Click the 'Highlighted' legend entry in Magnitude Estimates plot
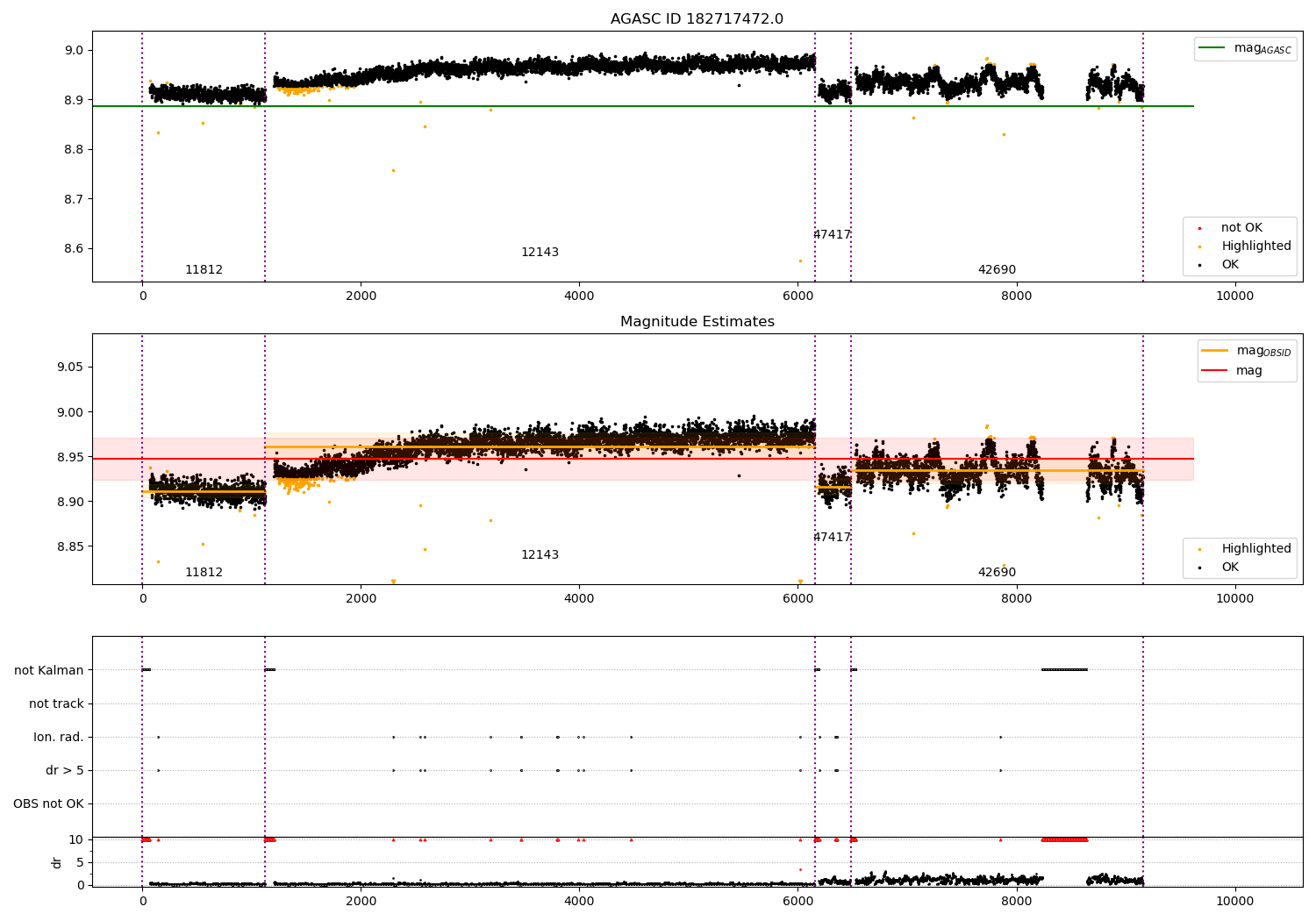The width and height of the screenshot is (1316, 921). 1244,549
